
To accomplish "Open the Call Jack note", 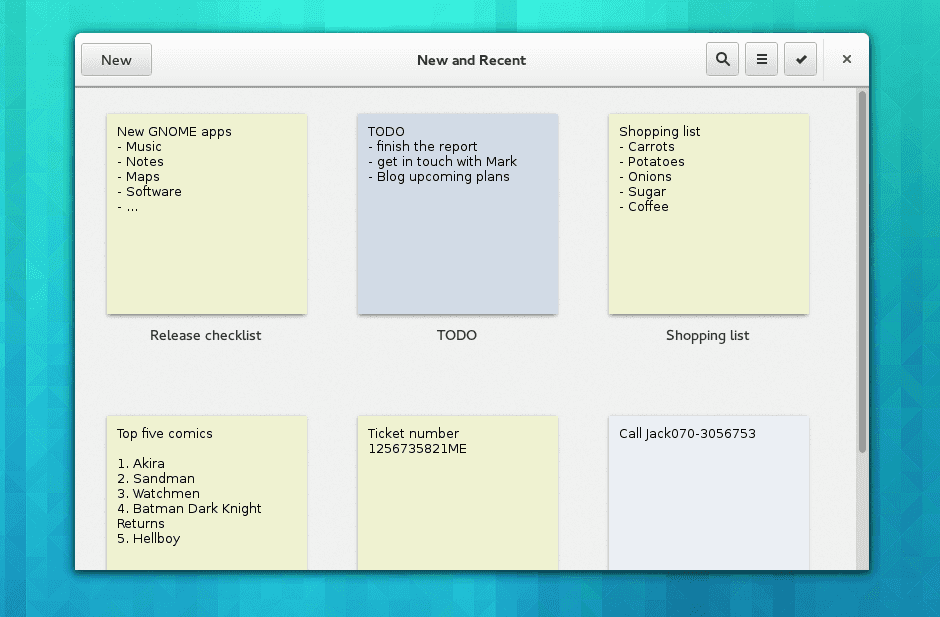I will (709, 493).
